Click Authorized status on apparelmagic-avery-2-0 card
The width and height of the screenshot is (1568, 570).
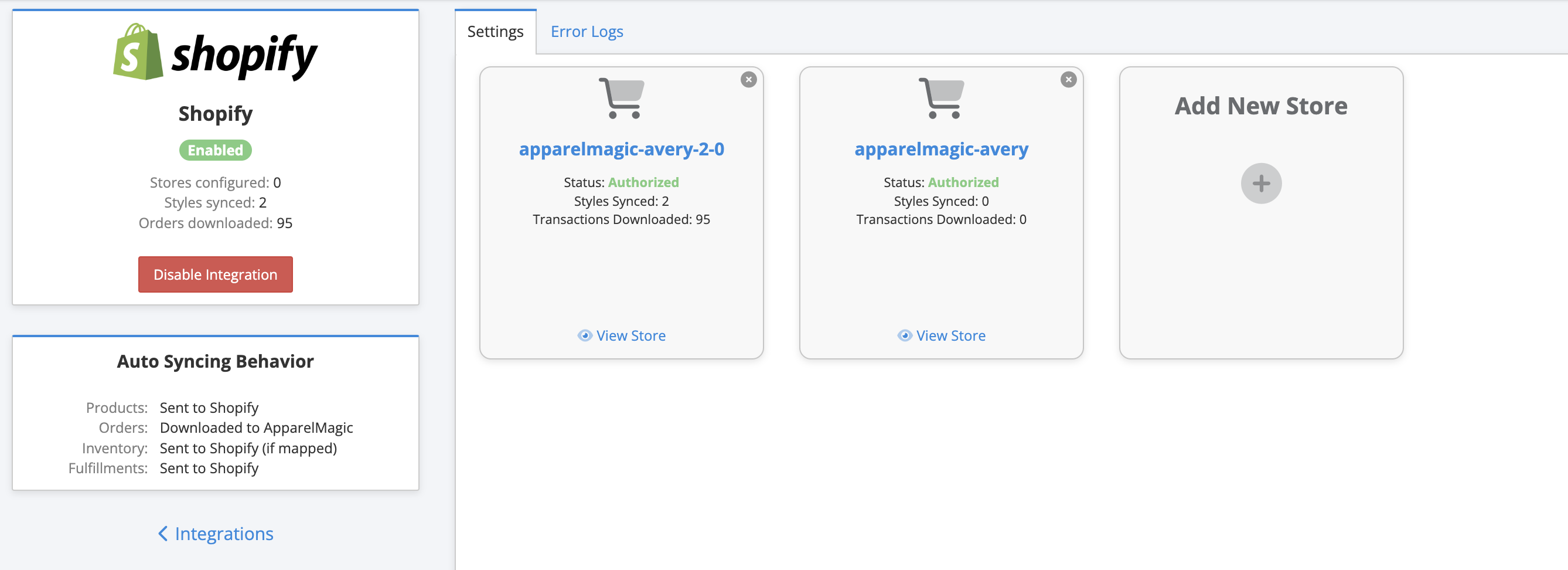[x=643, y=182]
